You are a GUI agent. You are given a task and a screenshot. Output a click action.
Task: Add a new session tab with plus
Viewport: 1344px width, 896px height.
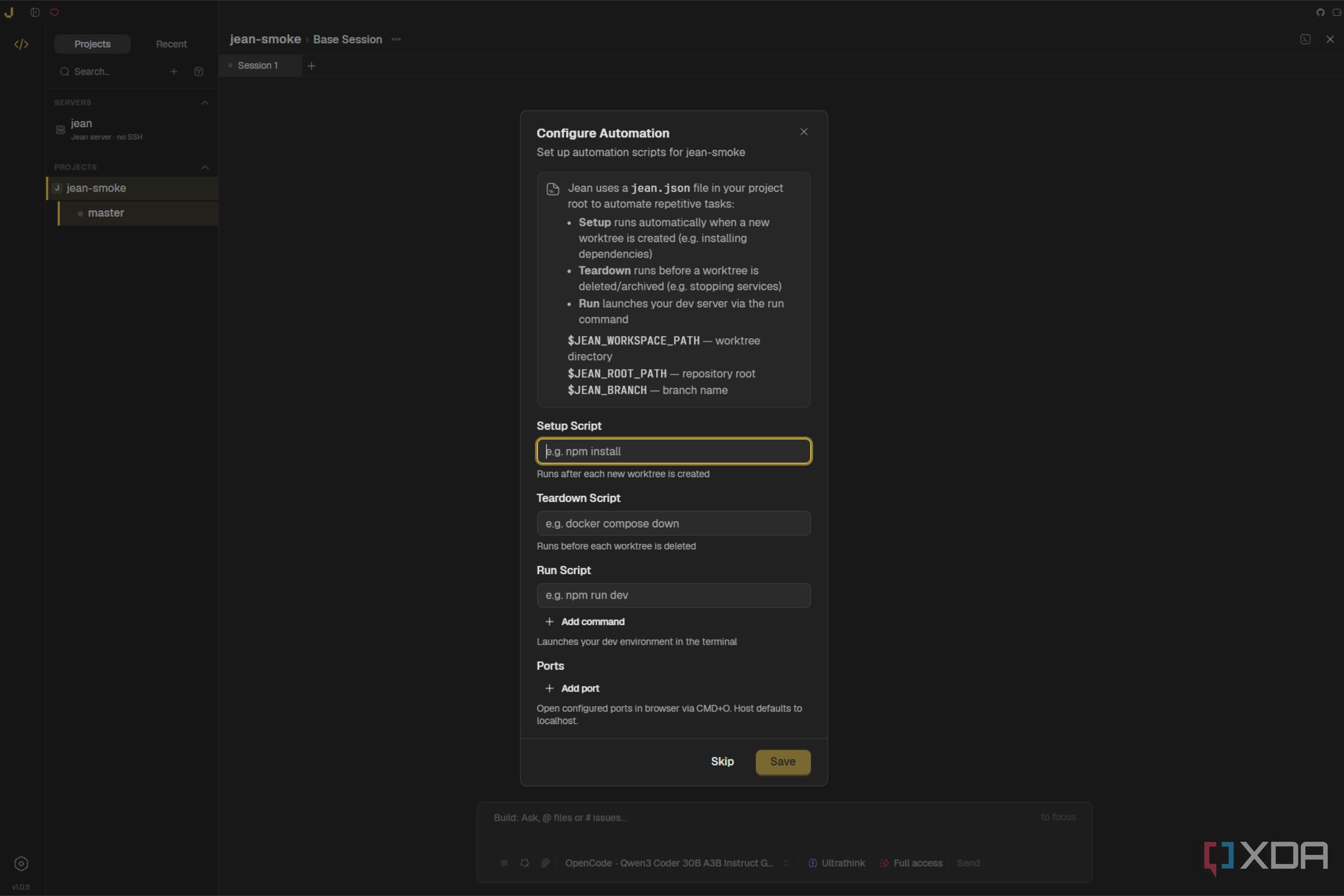(311, 66)
